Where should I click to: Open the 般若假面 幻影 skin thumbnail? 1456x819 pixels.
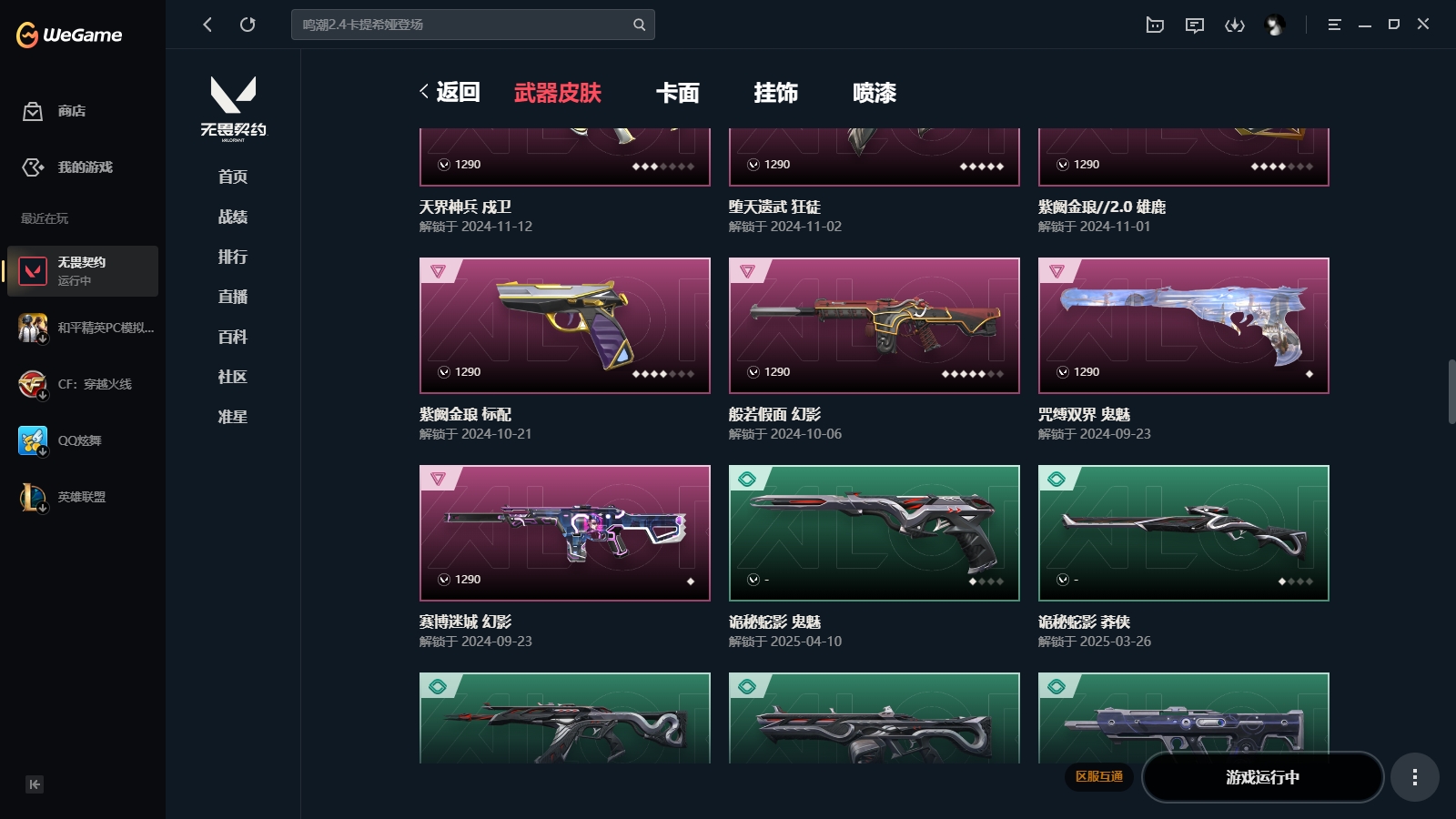click(x=875, y=326)
